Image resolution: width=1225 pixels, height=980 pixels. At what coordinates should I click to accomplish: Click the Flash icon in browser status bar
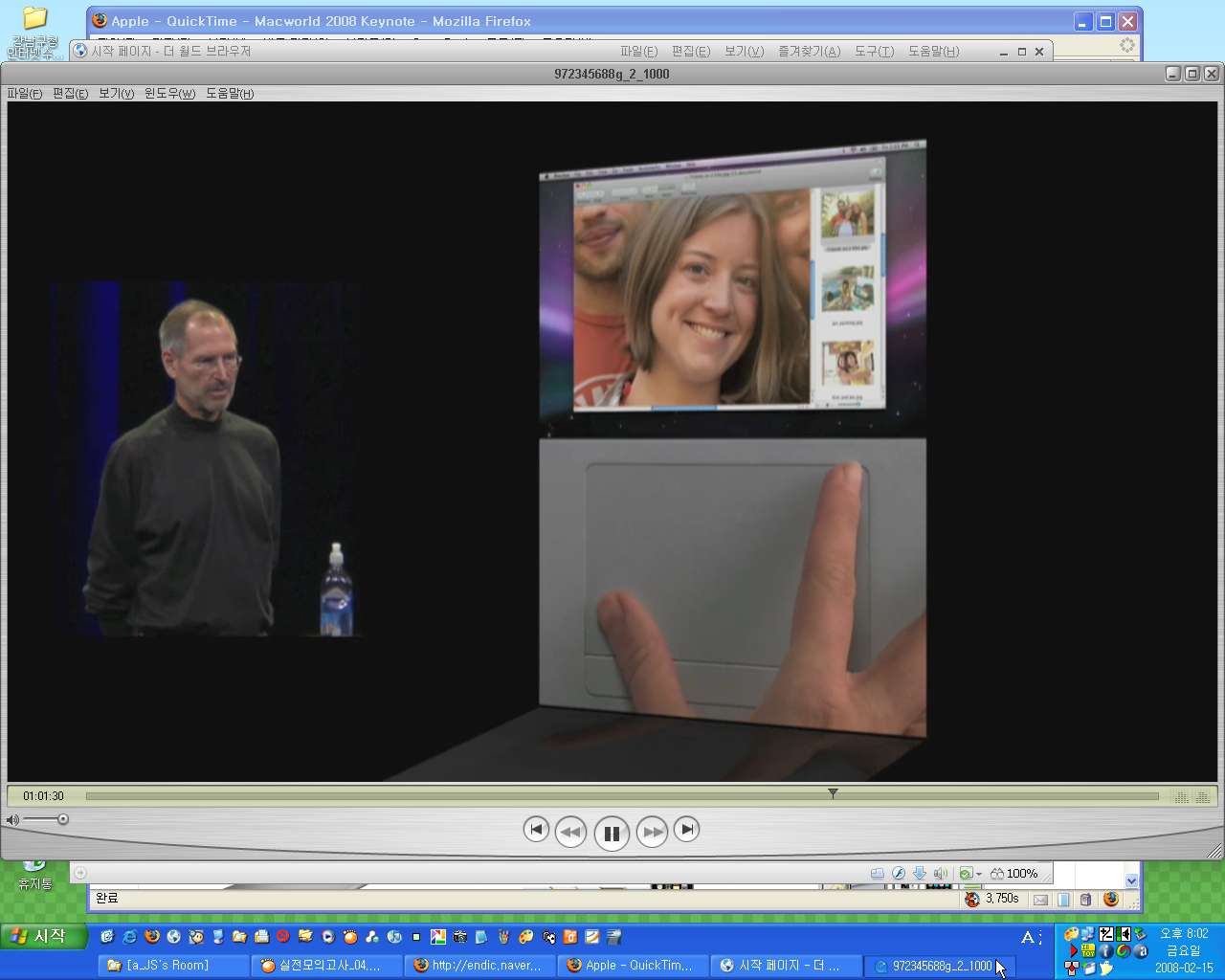click(x=899, y=874)
